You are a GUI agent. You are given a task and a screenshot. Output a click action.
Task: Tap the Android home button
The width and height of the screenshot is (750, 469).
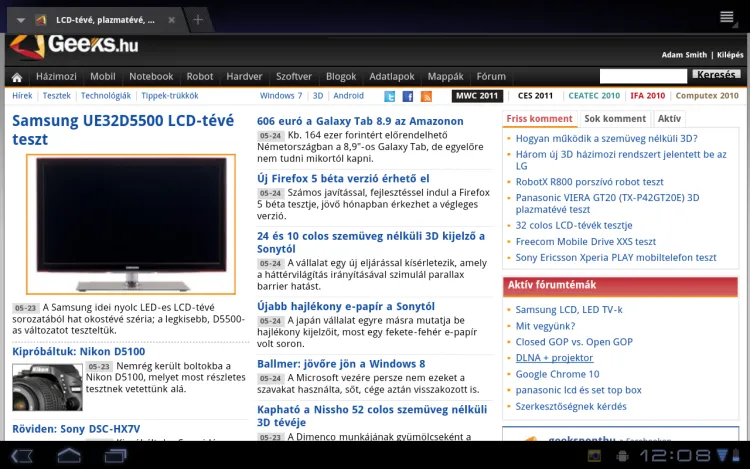(x=69, y=456)
